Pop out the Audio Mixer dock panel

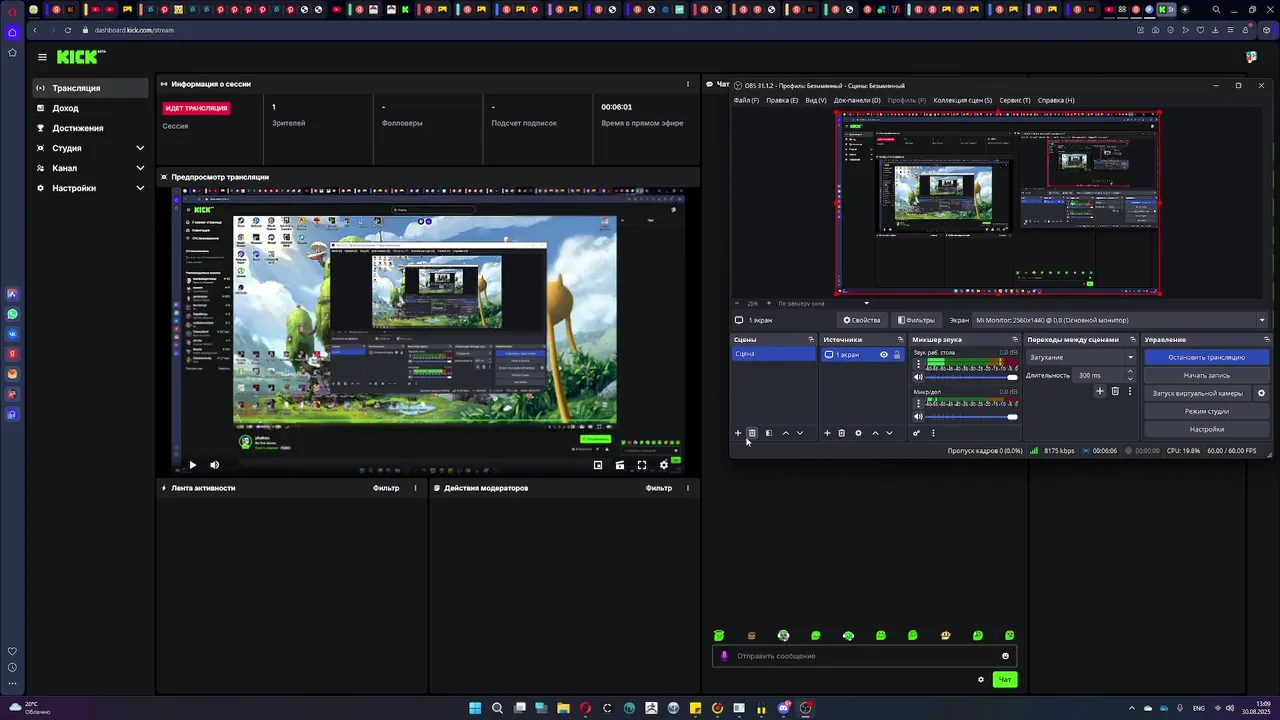coord(1015,340)
